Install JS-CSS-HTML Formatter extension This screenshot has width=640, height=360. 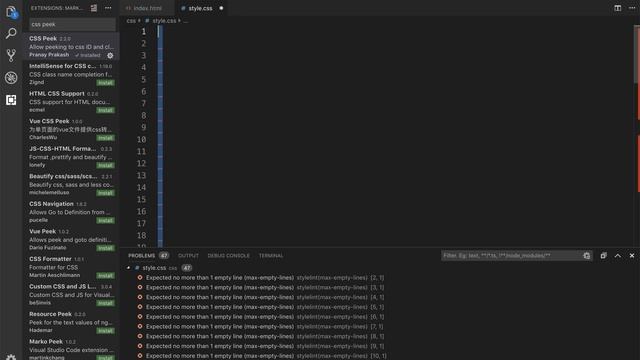click(x=105, y=165)
